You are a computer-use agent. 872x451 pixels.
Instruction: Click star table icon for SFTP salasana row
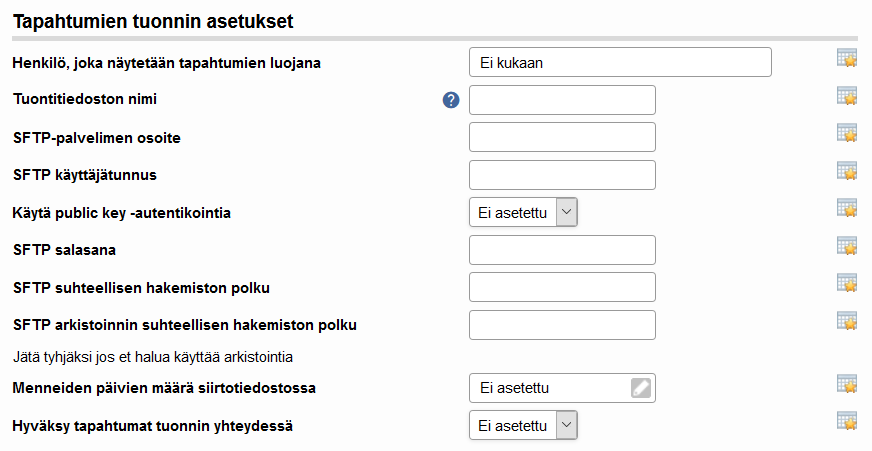847,246
